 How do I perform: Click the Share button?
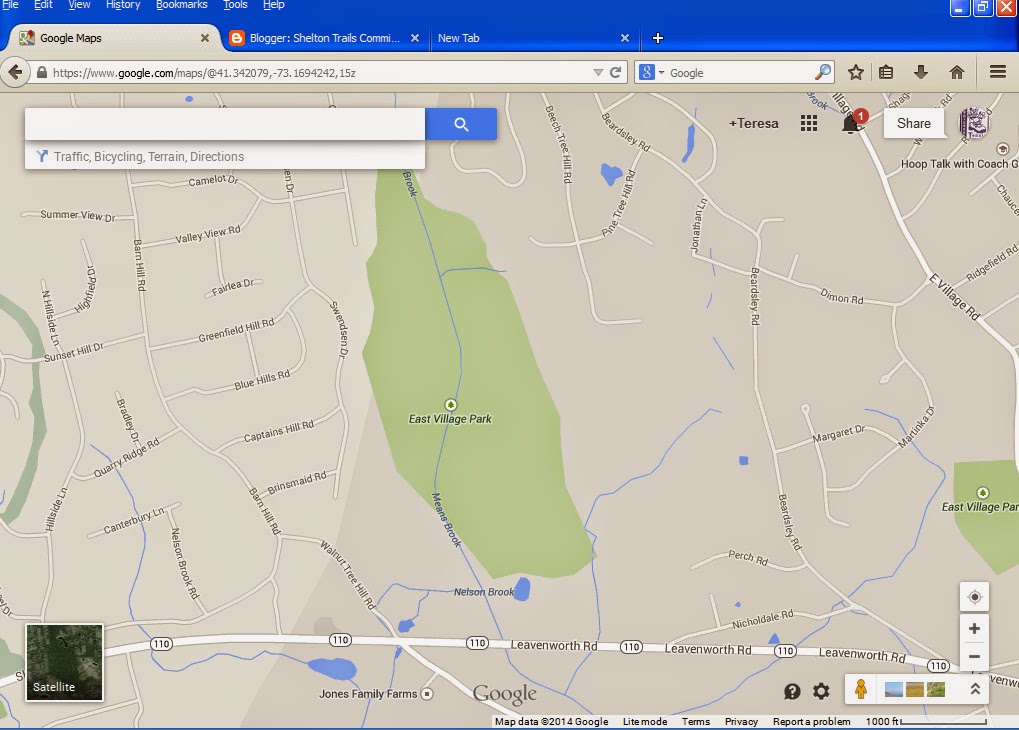tap(913, 123)
